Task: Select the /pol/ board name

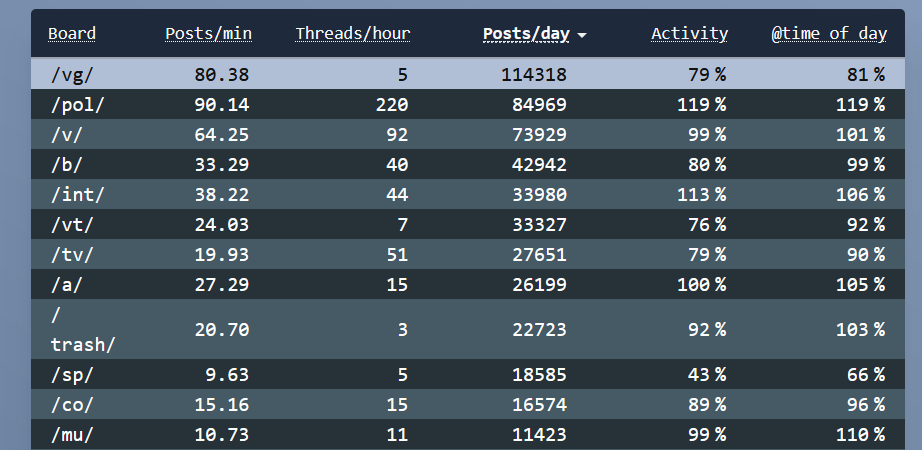Action: (78, 105)
